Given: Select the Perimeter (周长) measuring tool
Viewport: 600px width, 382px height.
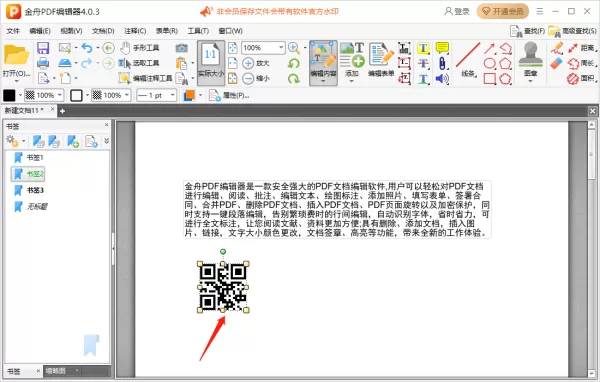Looking at the screenshot, I should click(x=582, y=64).
